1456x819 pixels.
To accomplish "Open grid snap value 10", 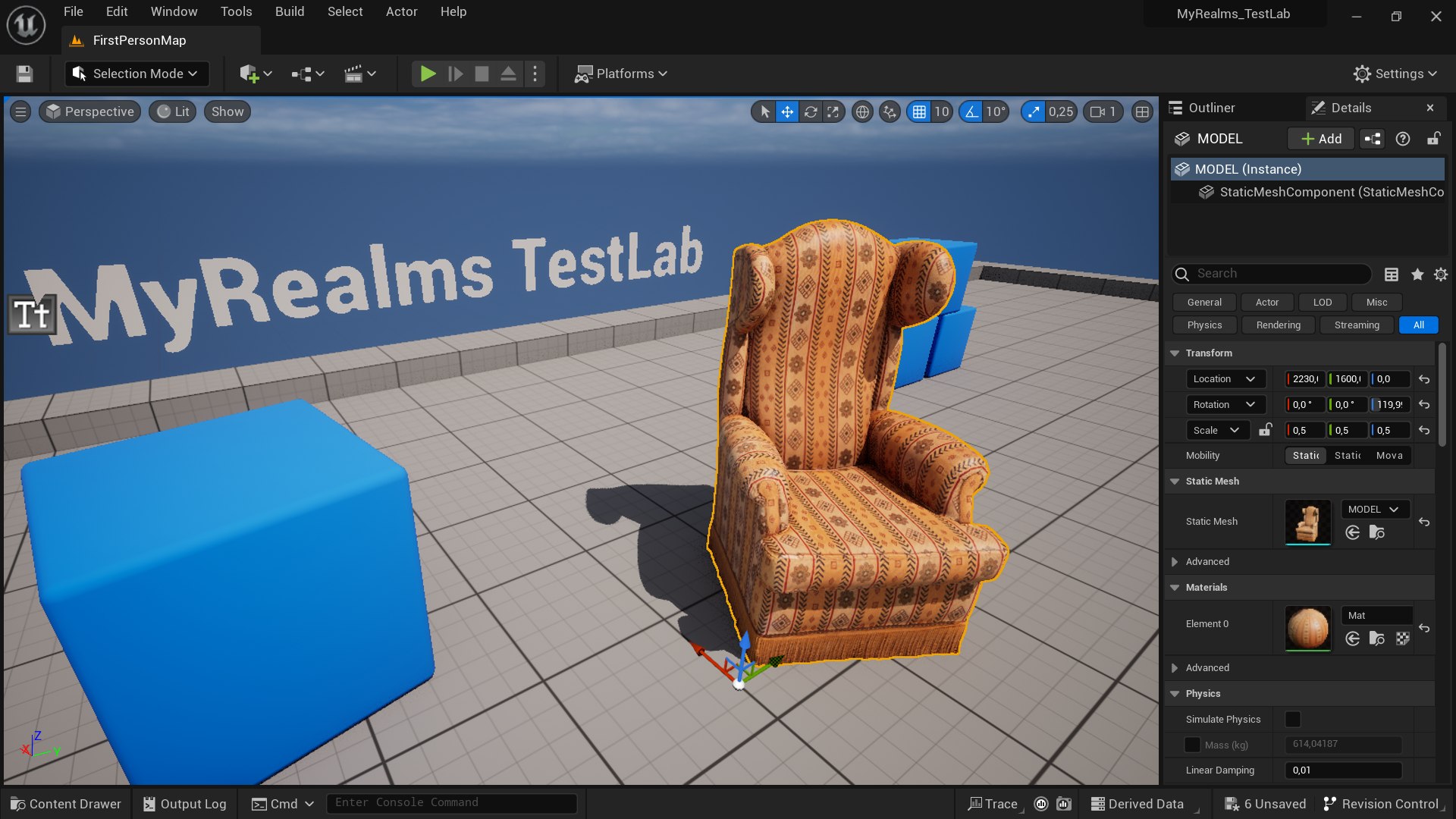I will [x=941, y=111].
